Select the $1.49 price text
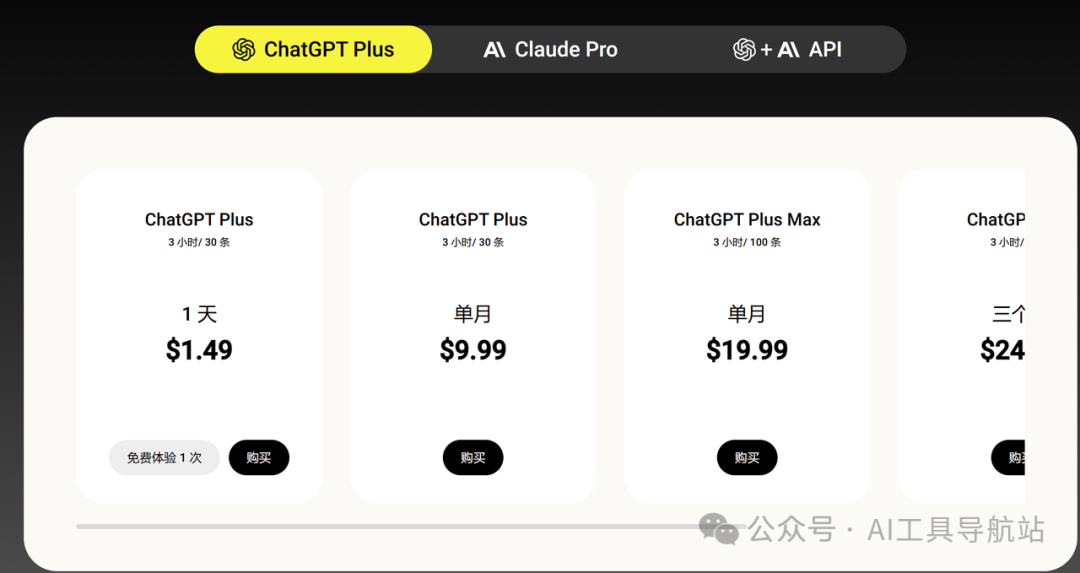 pos(199,350)
